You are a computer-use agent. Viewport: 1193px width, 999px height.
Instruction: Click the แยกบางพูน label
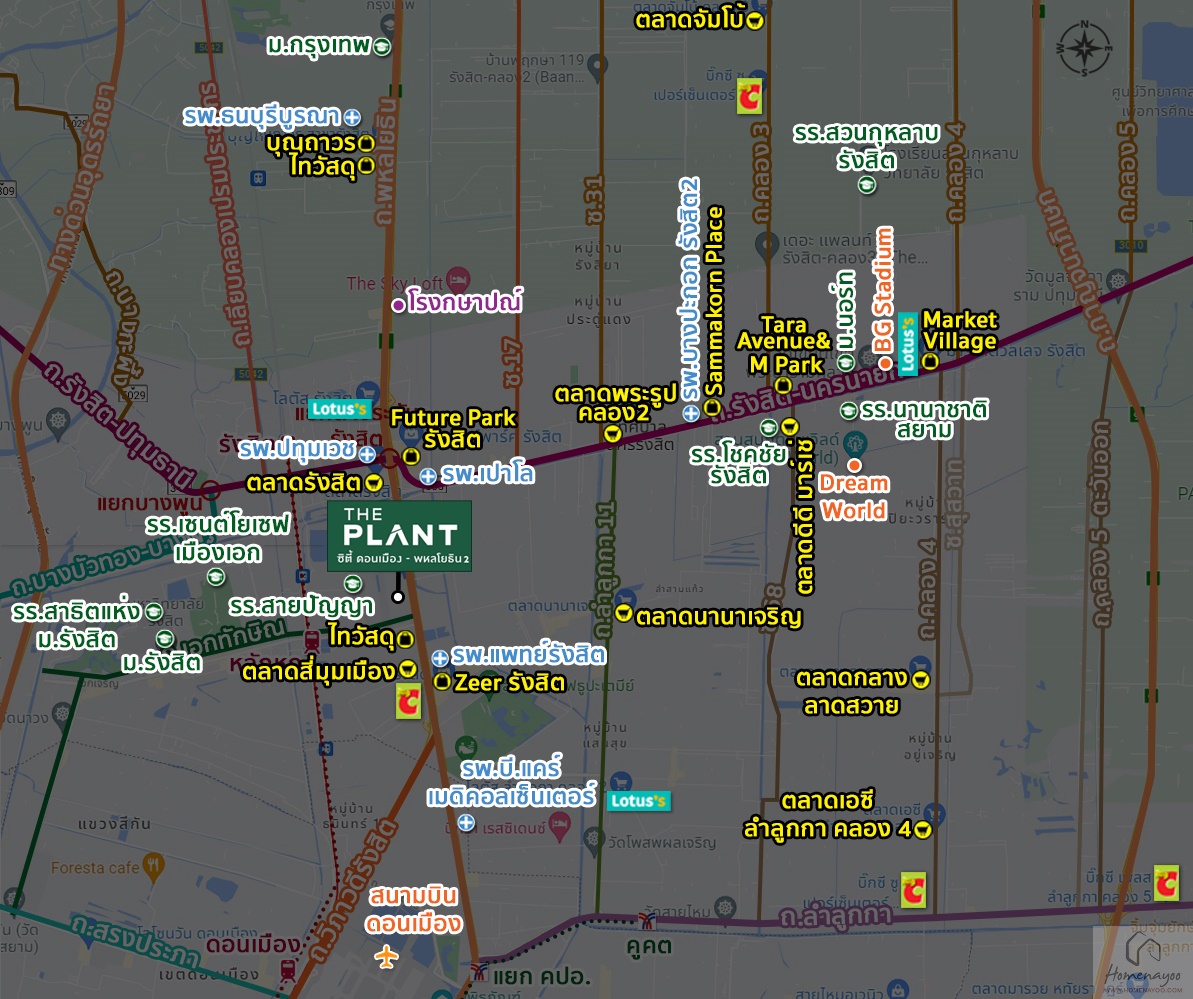pyautogui.click(x=150, y=503)
